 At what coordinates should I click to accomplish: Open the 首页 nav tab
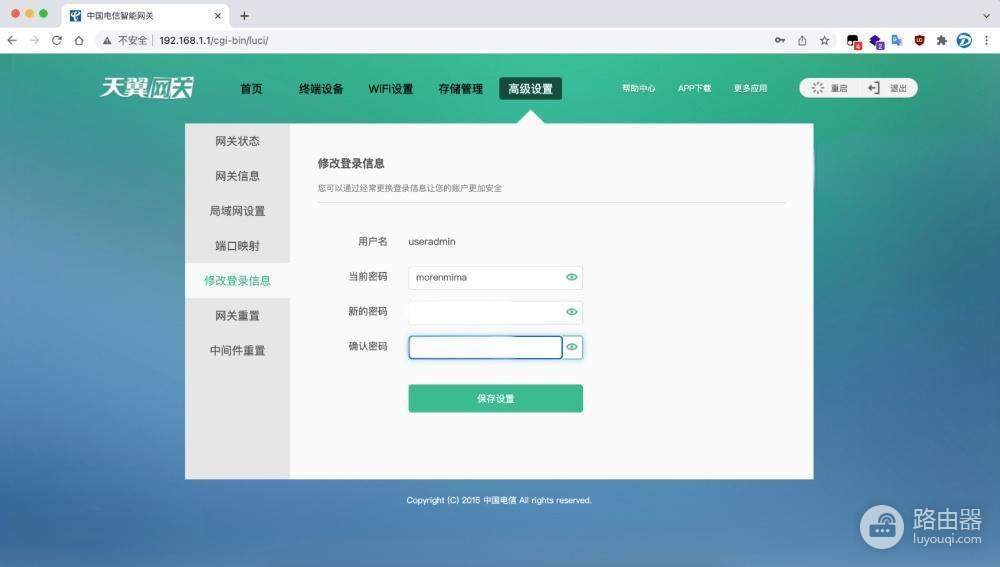(251, 89)
